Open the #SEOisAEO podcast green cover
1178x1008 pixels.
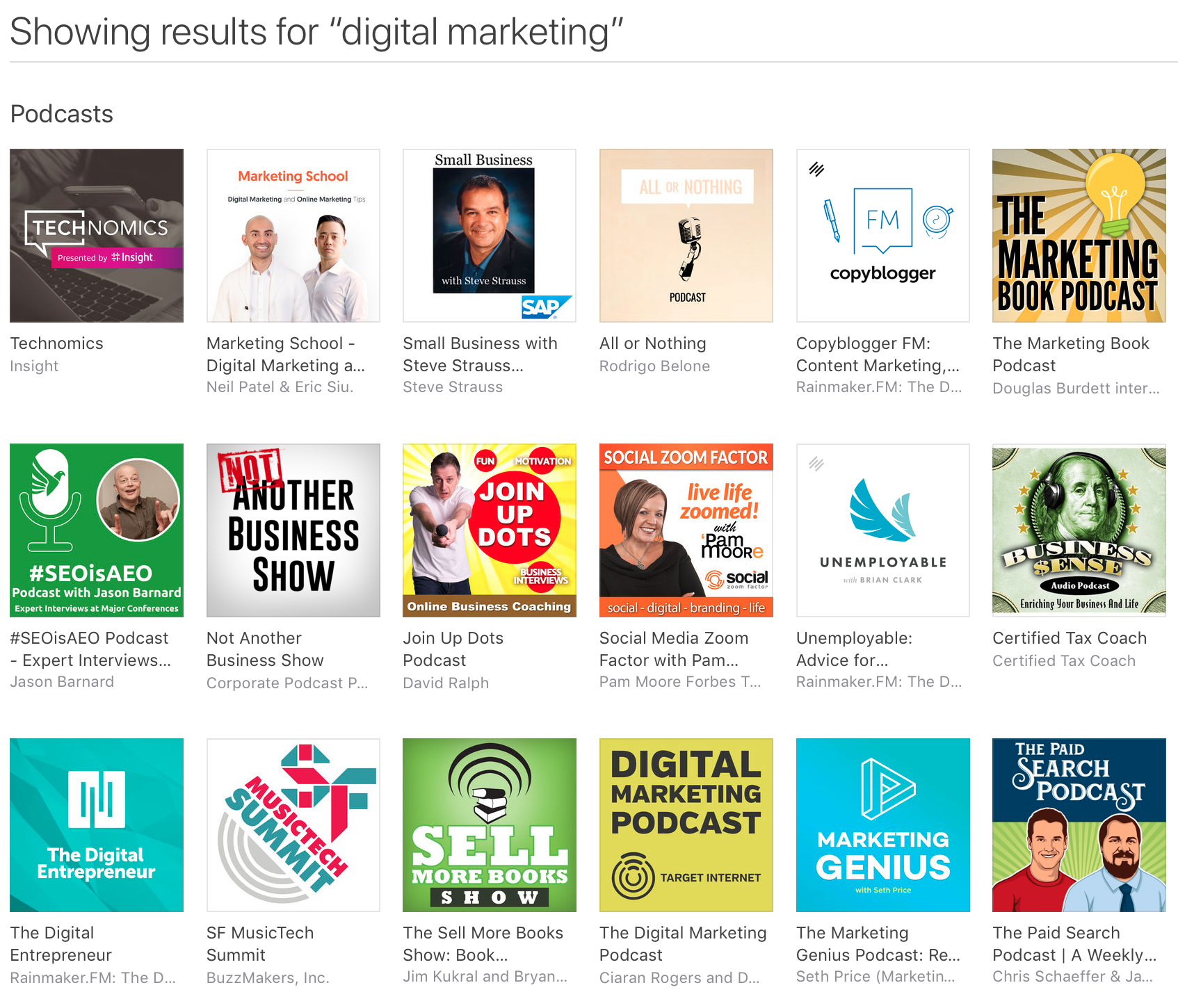97,530
